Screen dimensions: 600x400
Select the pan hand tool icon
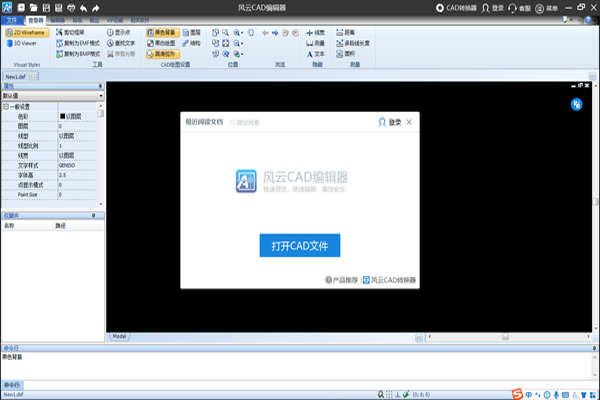[251, 33]
